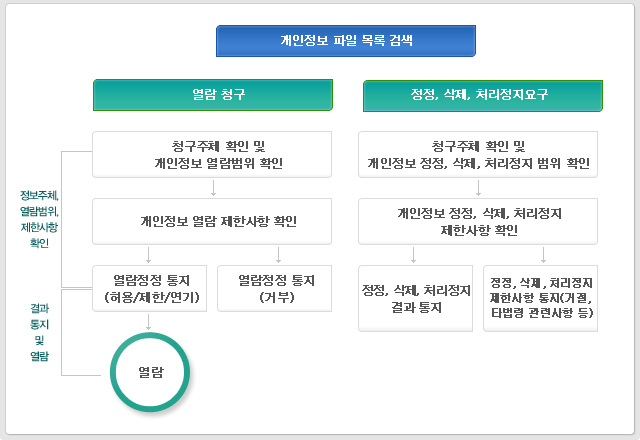Select the 정정, 삭제, 처리정지요구 header

tap(483, 96)
